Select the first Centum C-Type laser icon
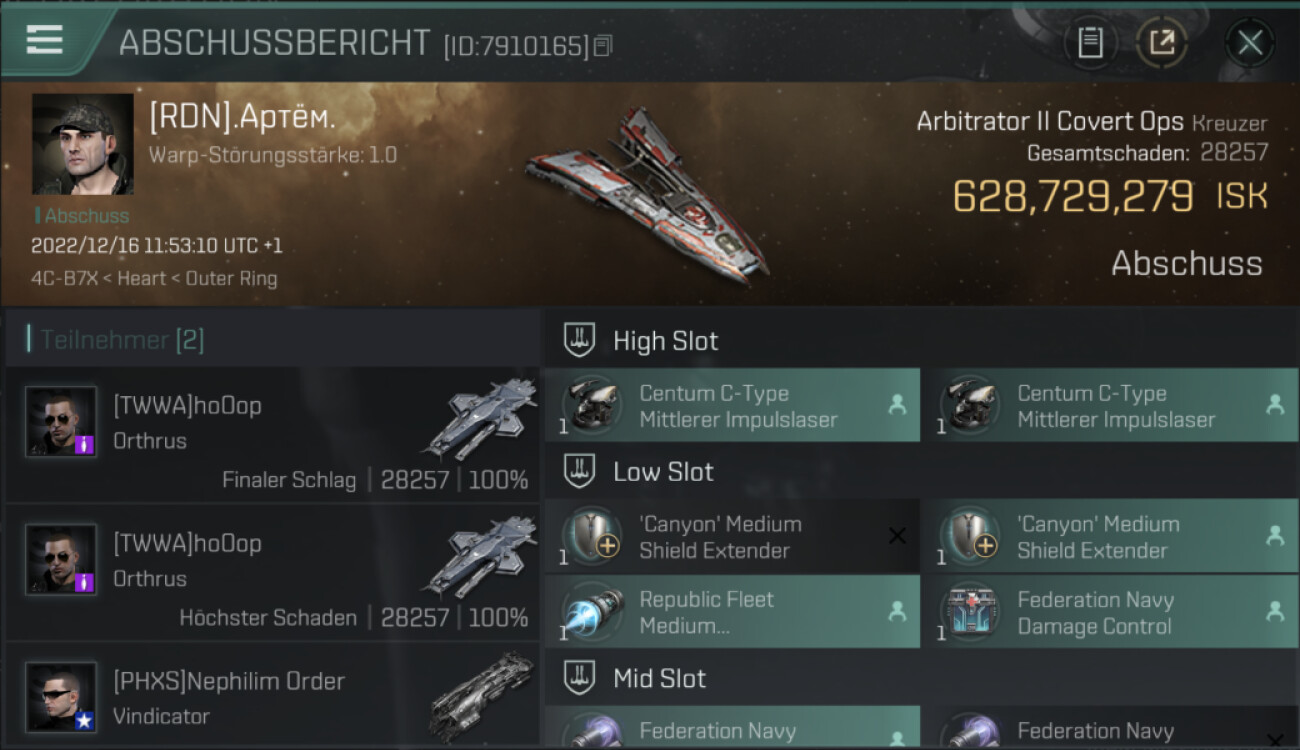This screenshot has width=1300, height=750. coord(591,405)
